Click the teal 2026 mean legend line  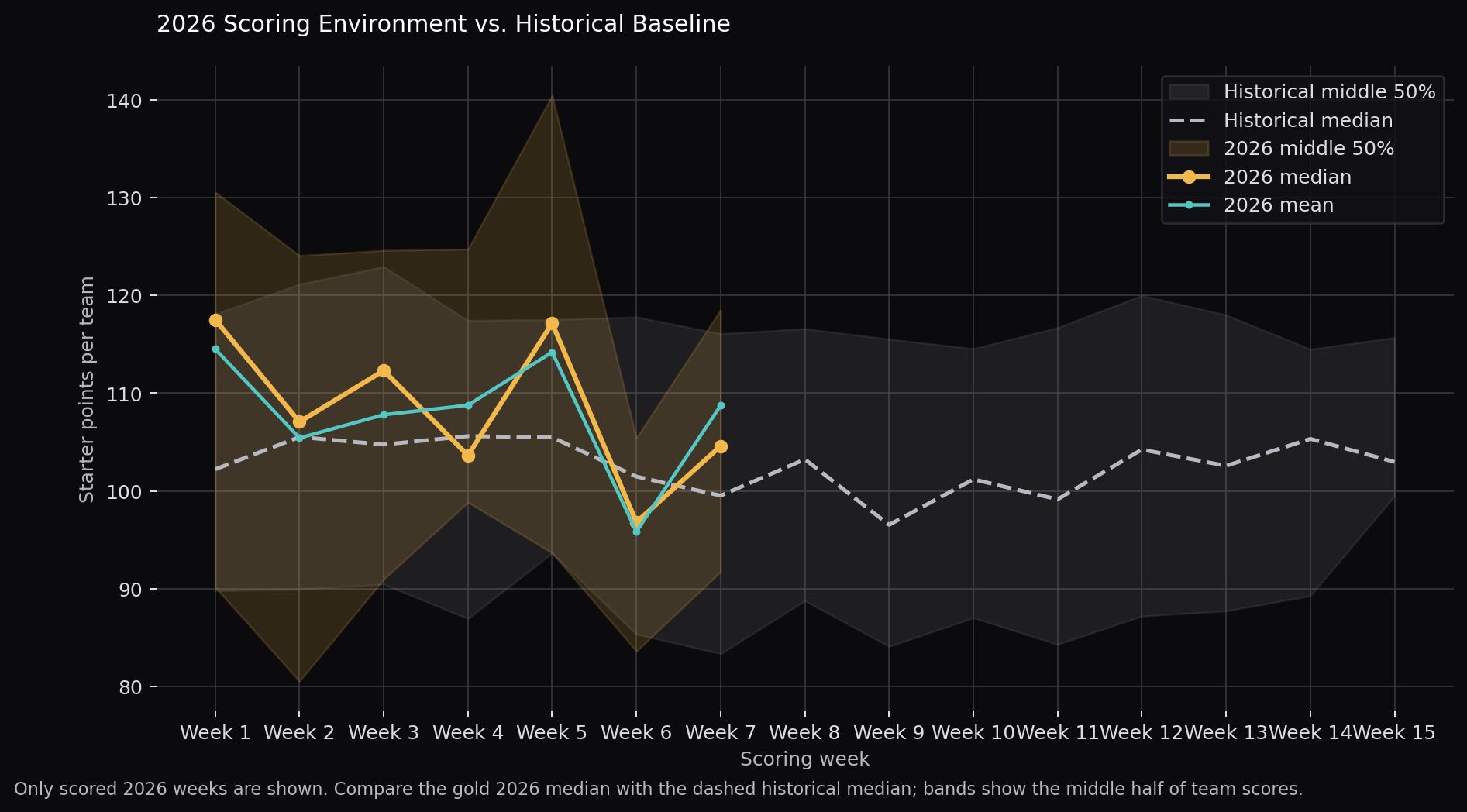tap(1189, 205)
